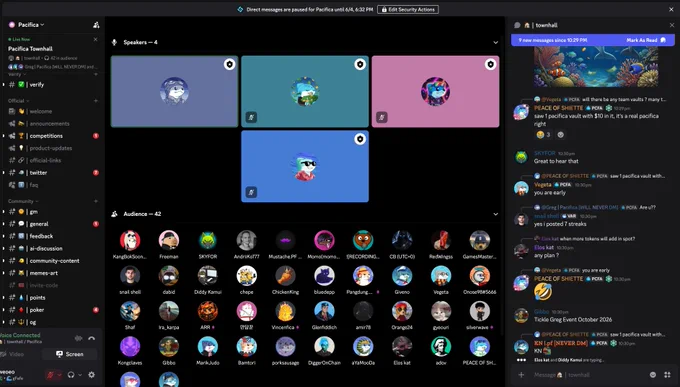Click Gibbo's username in the chat
The image size is (680, 387).
pos(542,312)
